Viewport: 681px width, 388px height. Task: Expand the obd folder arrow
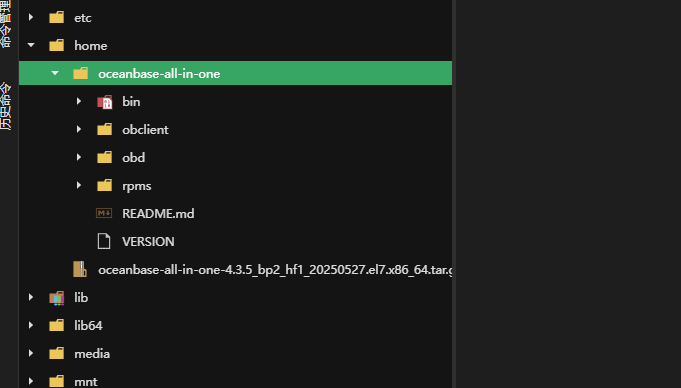pyautogui.click(x=79, y=157)
